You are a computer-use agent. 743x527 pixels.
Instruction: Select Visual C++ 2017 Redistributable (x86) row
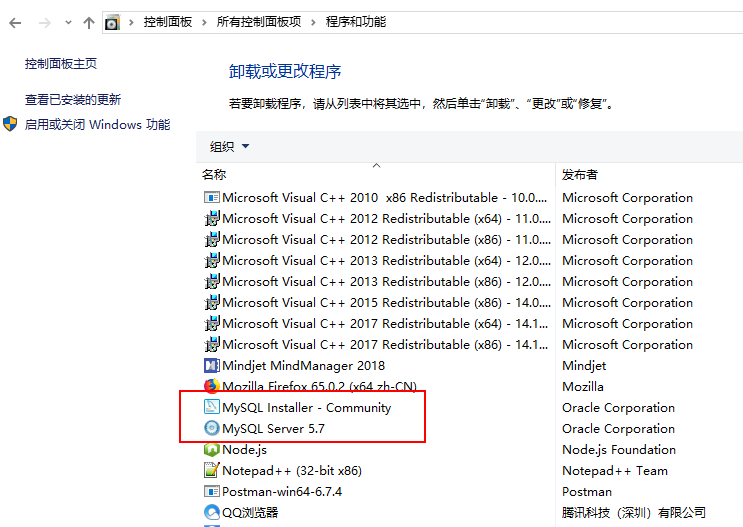pyautogui.click(x=385, y=345)
